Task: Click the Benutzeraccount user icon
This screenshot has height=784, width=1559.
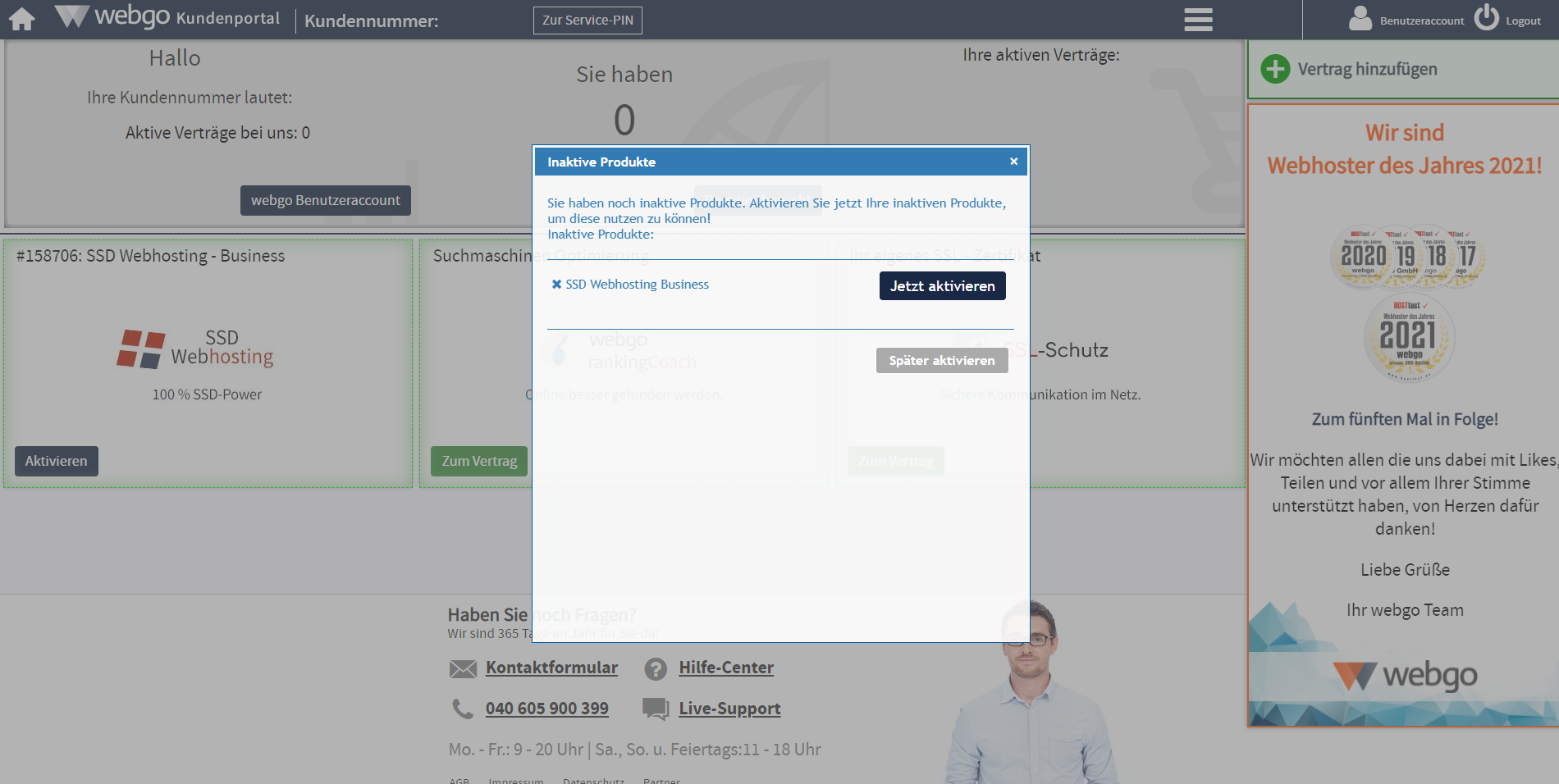Action: click(1360, 18)
